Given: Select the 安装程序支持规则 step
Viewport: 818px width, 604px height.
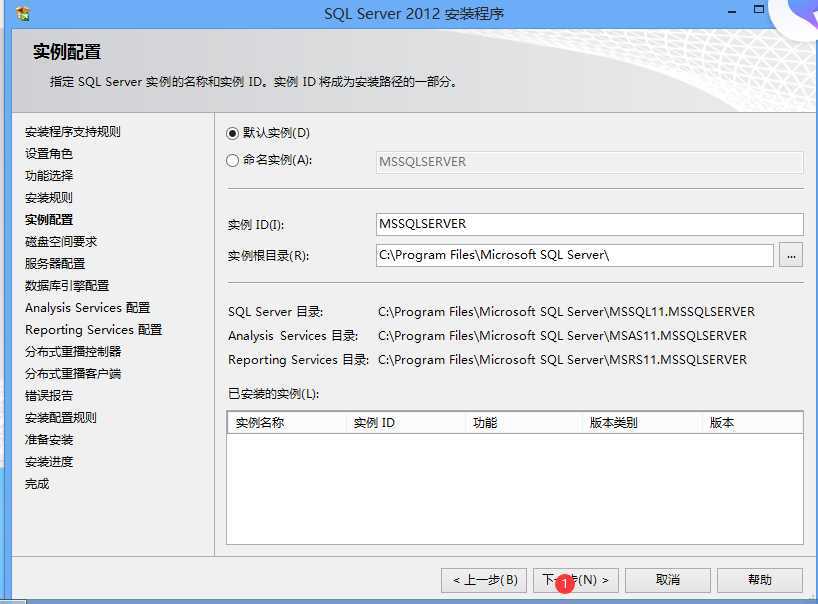Looking at the screenshot, I should tap(73, 131).
